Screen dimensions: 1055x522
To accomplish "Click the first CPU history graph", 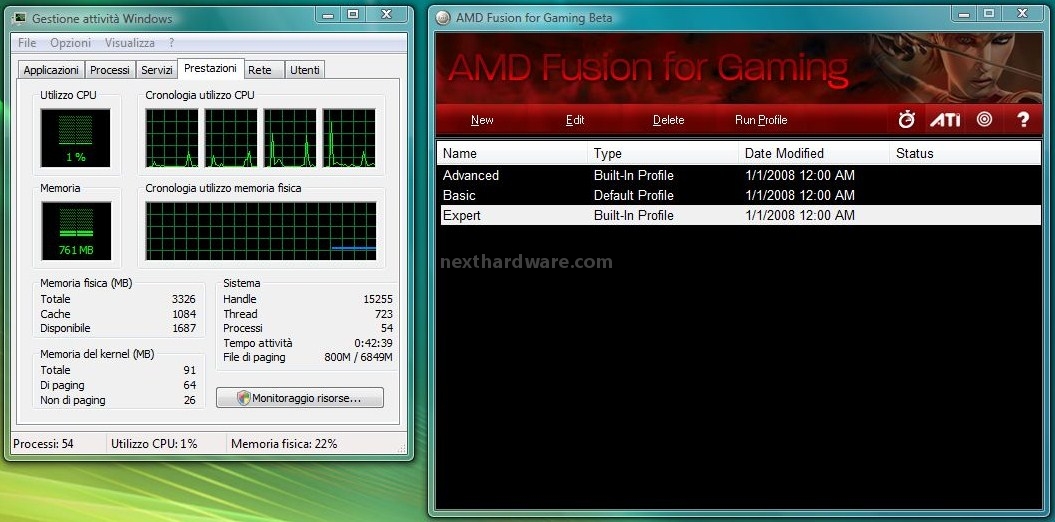I will [x=172, y=138].
